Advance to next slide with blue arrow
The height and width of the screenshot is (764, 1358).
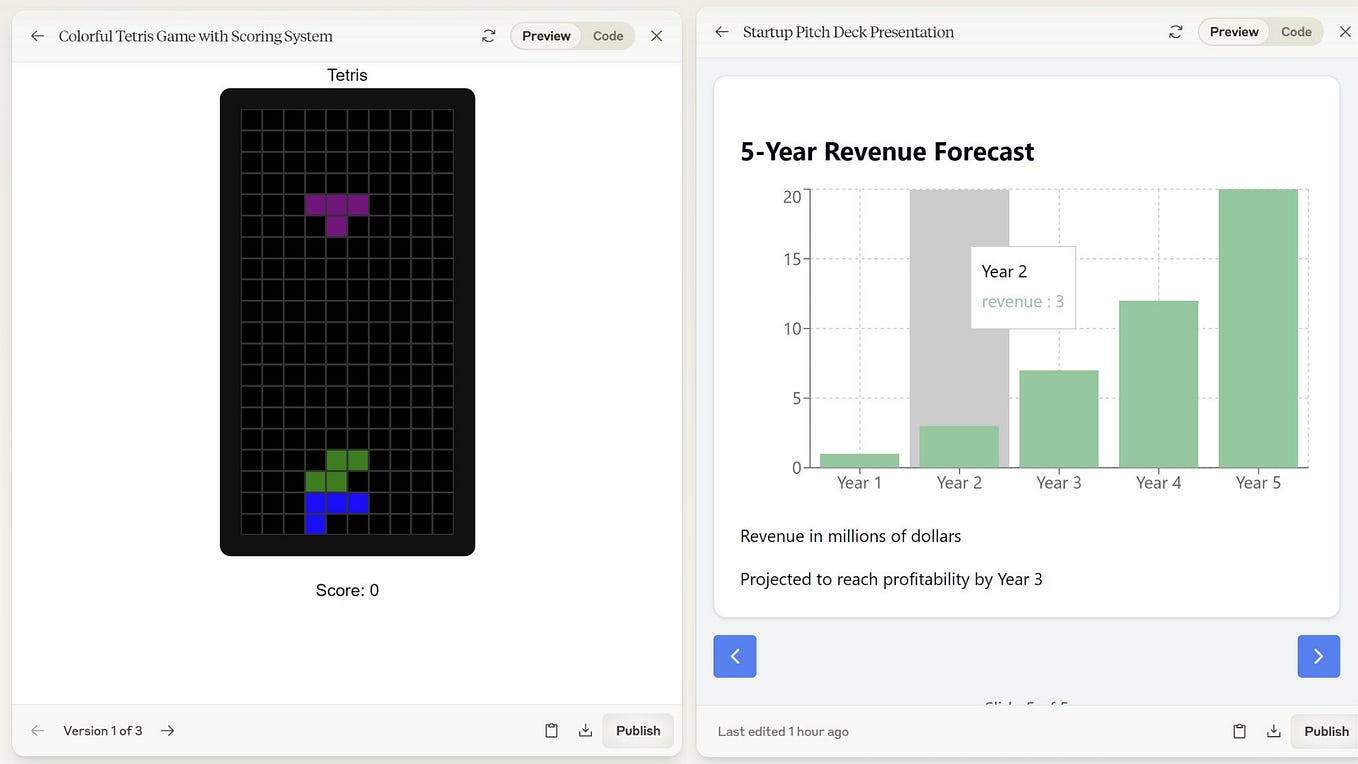tap(1319, 656)
